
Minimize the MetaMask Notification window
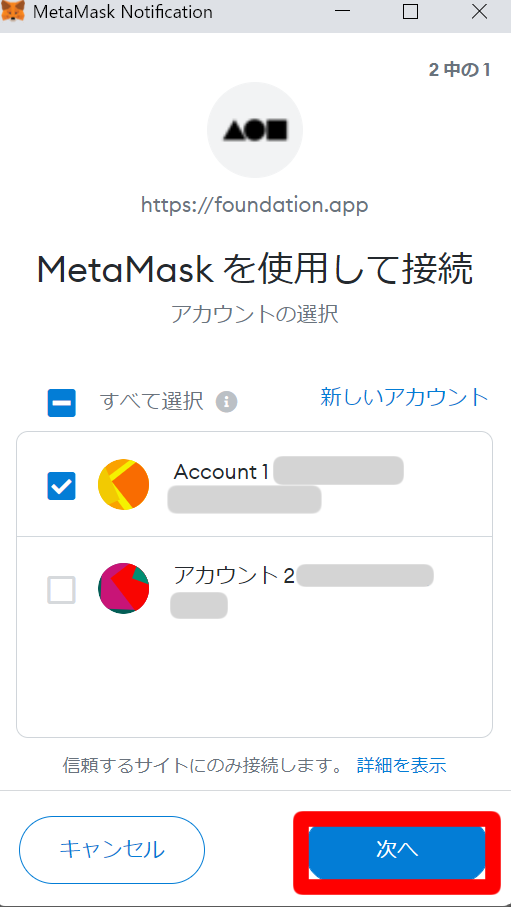pos(342,12)
